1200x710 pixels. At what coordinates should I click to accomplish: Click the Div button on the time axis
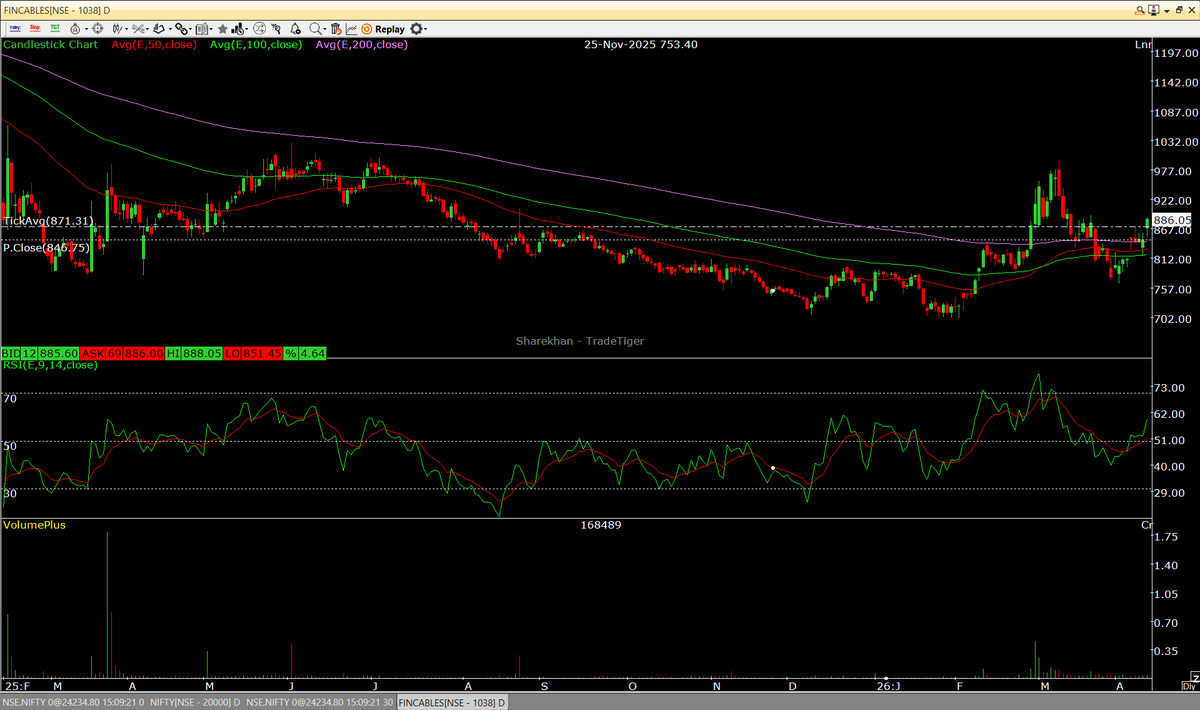(1188, 687)
